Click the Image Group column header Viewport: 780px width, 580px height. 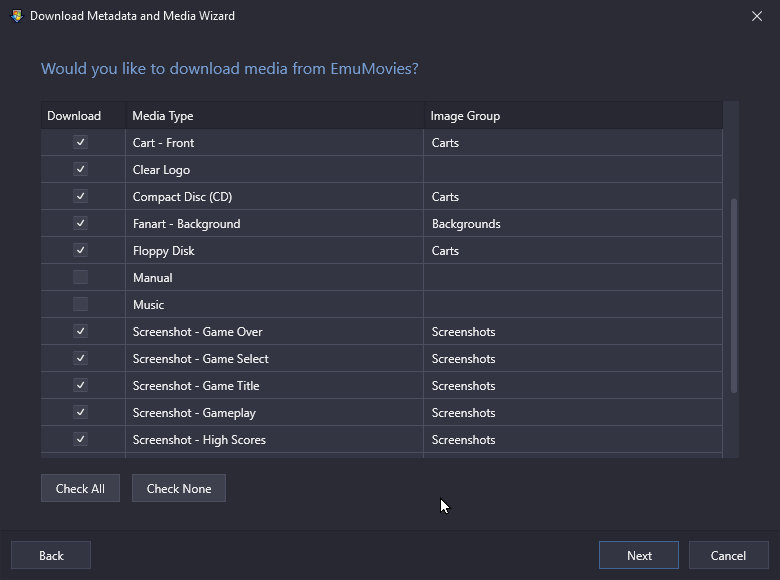click(573, 116)
